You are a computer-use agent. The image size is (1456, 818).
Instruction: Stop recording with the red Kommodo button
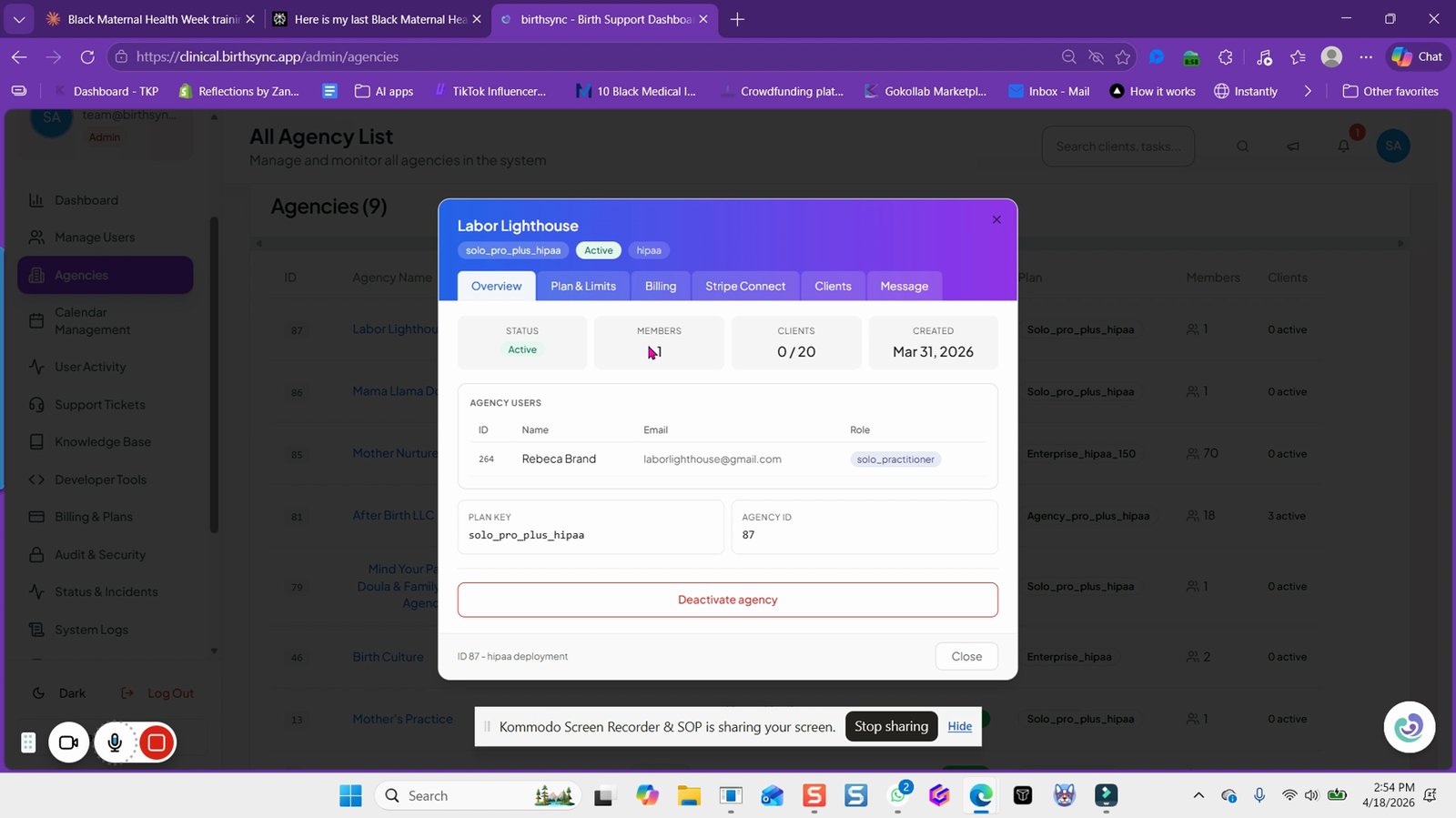tap(157, 742)
